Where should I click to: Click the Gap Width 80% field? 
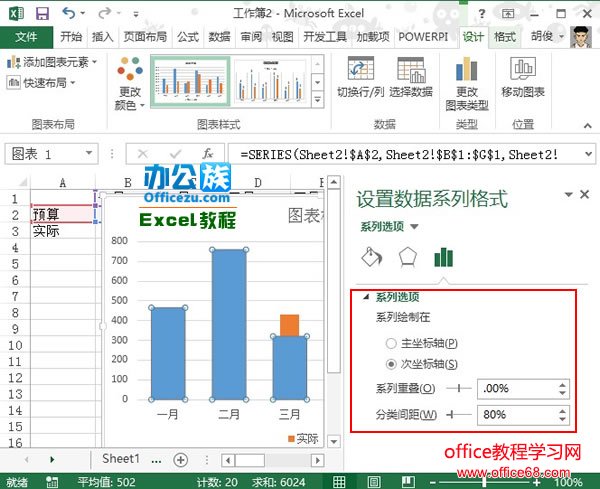[x=518, y=415]
